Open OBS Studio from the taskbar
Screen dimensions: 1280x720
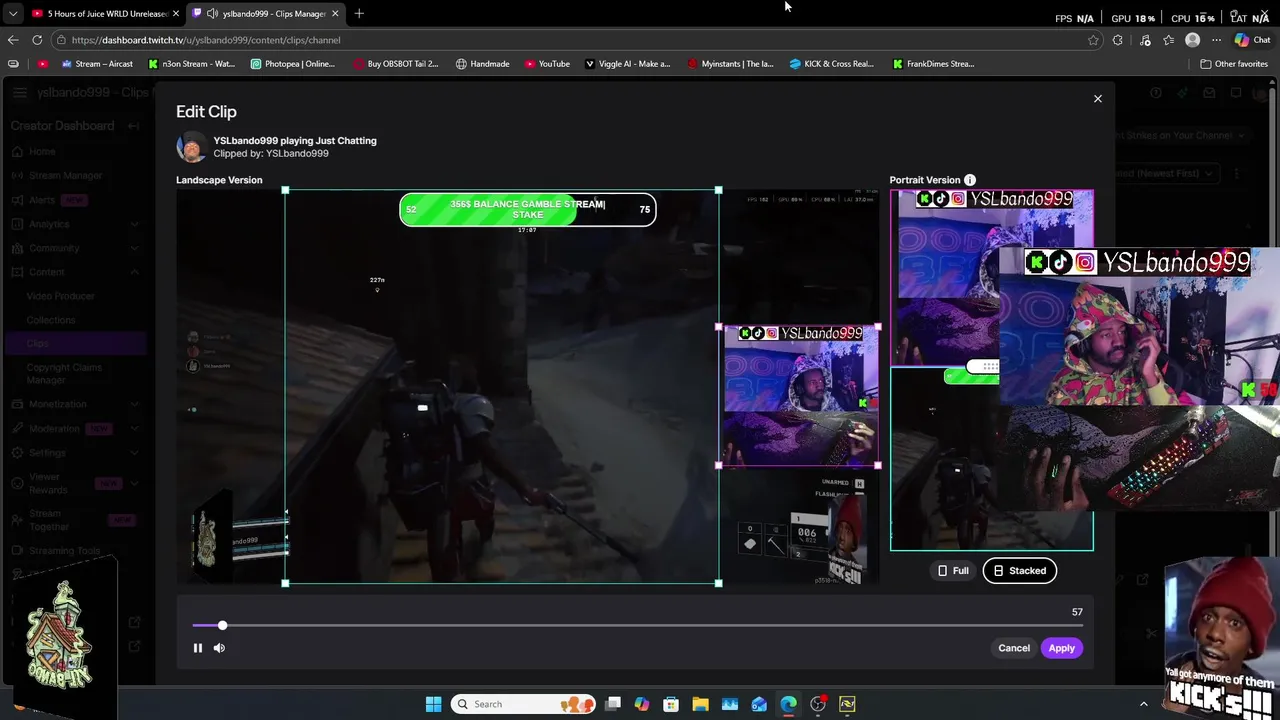818,704
